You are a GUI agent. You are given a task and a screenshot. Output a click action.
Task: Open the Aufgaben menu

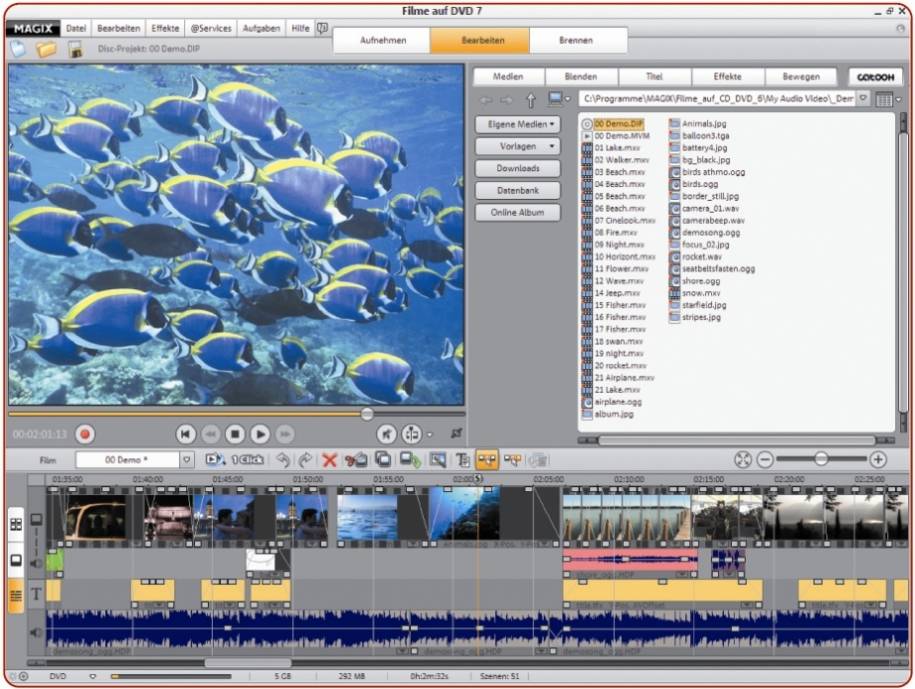[x=261, y=28]
